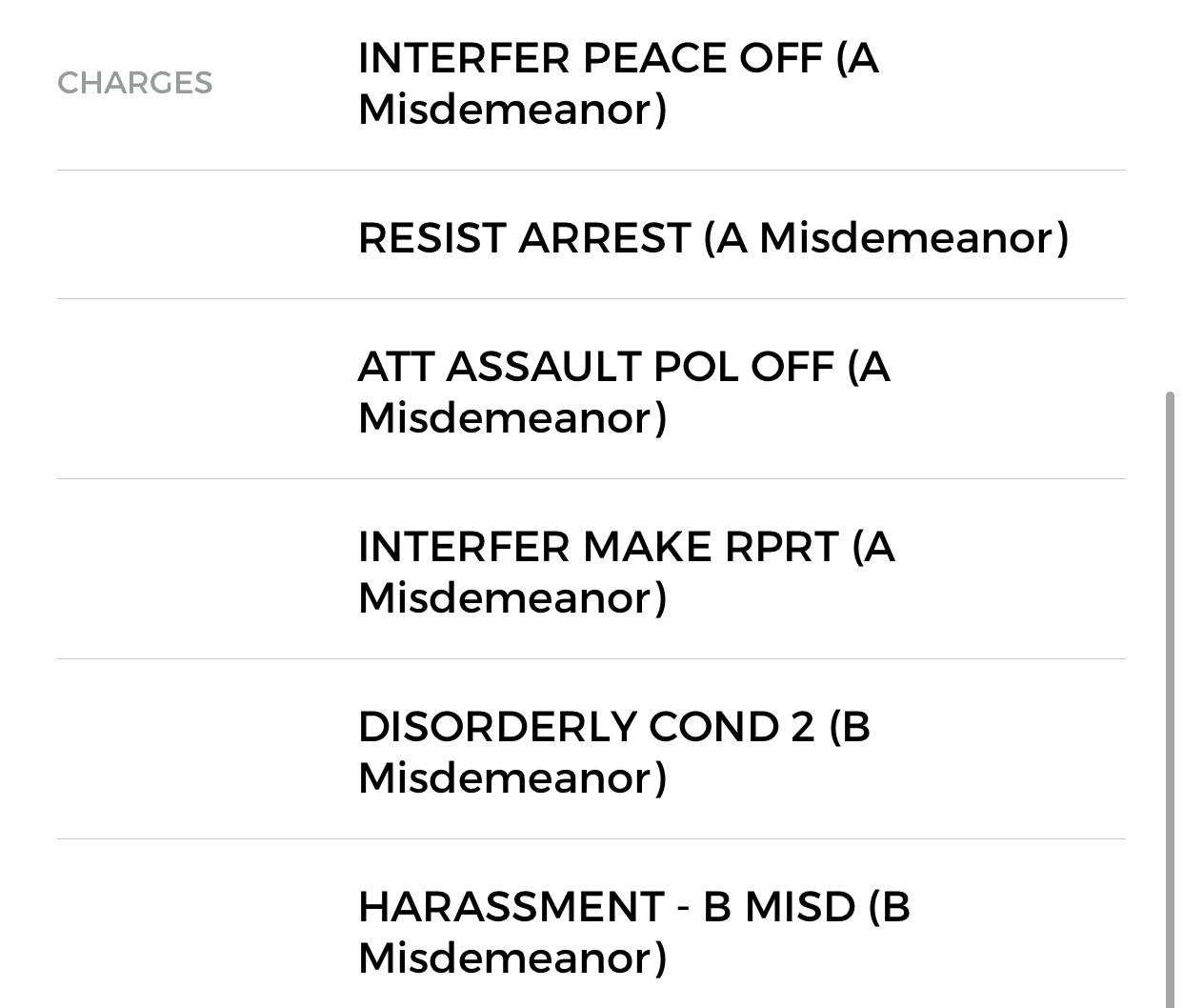Click Misdemeanor text under ATT ASSAULT POL OFF
The image size is (1183, 1008).
point(511,418)
